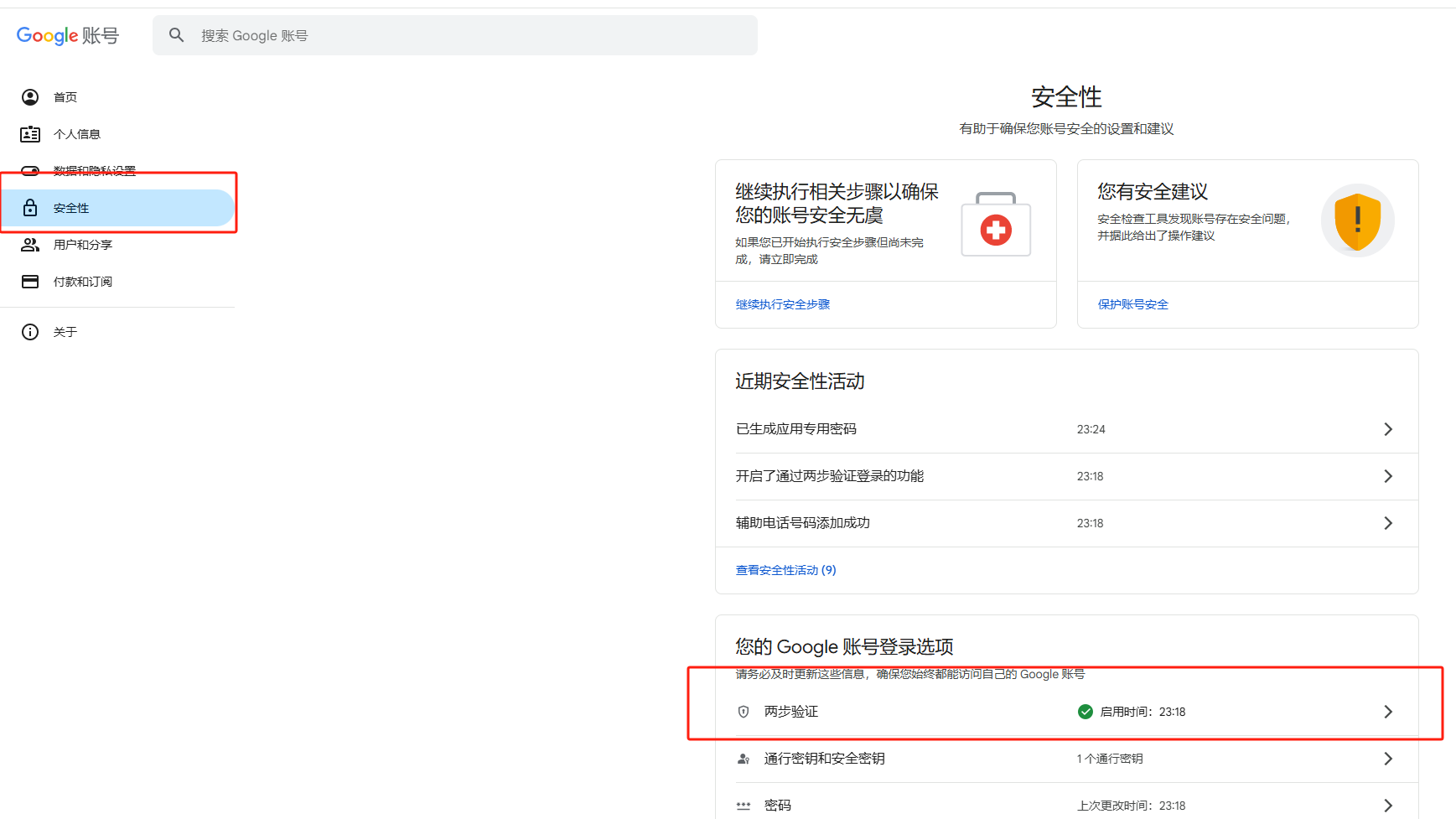Click the 首页 profile icon in sidebar
Viewport: 1456px width, 819px height.
30,97
